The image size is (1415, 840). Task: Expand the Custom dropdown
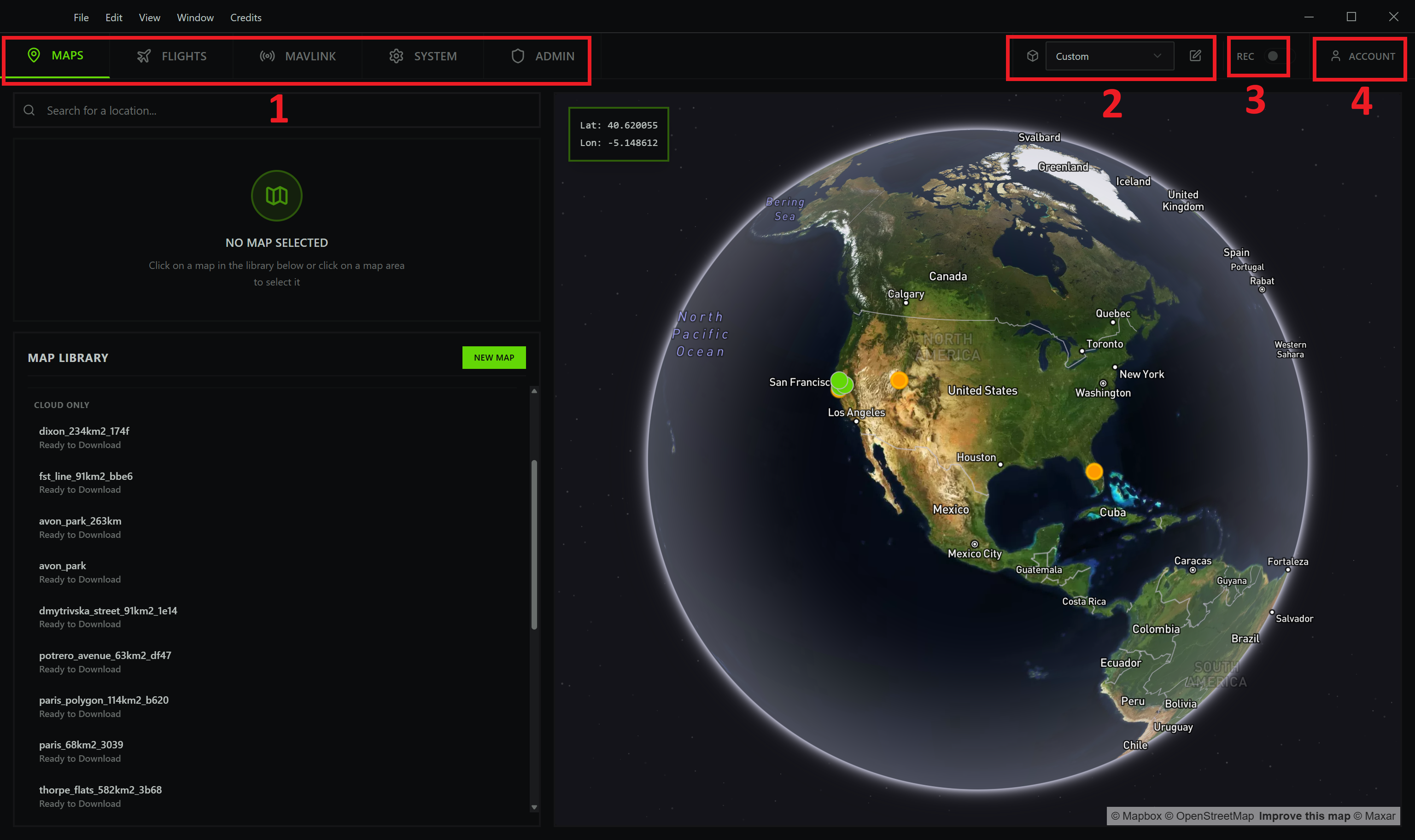coord(1108,56)
